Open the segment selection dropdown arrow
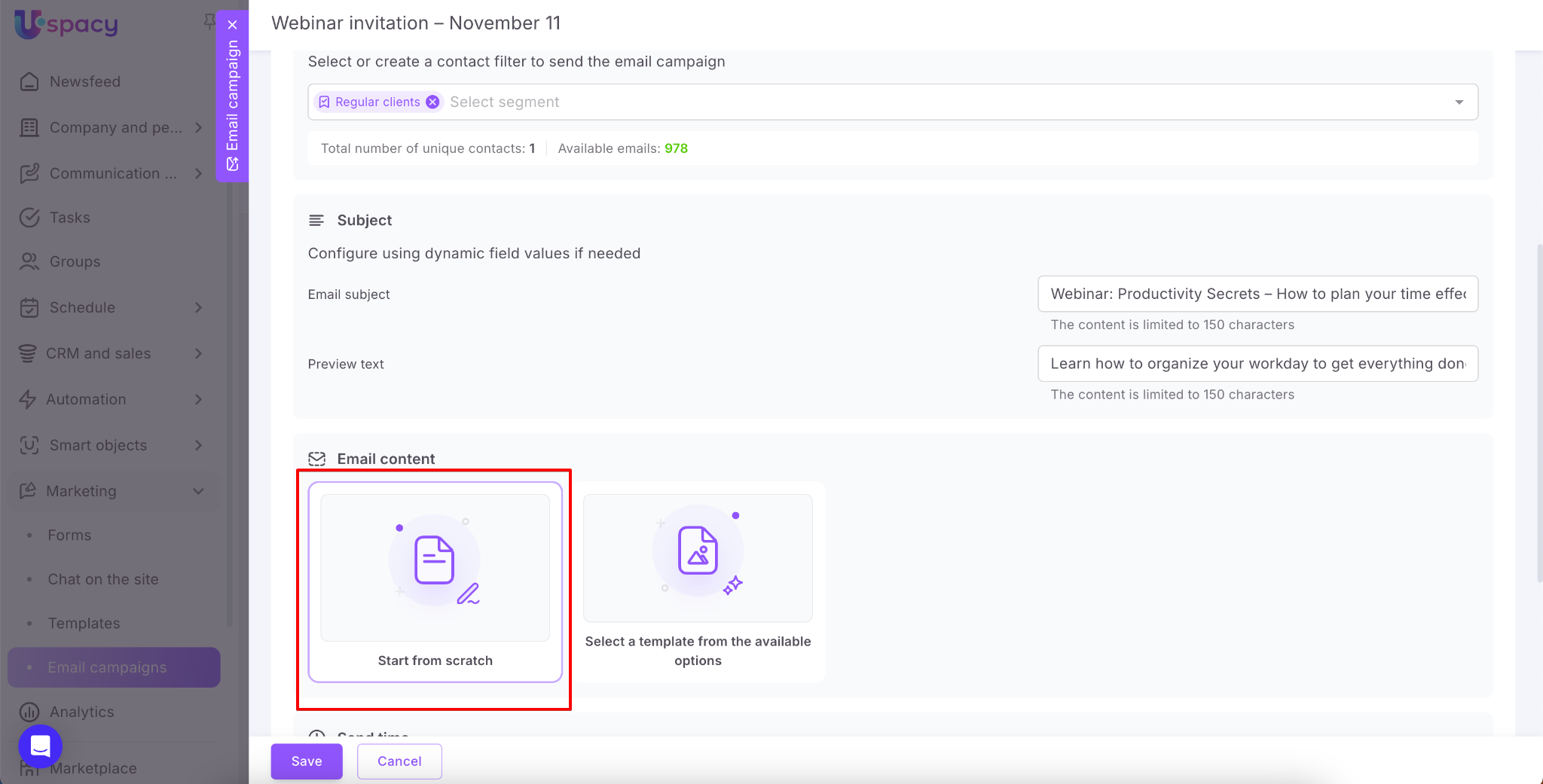The image size is (1543, 784). coord(1459,102)
